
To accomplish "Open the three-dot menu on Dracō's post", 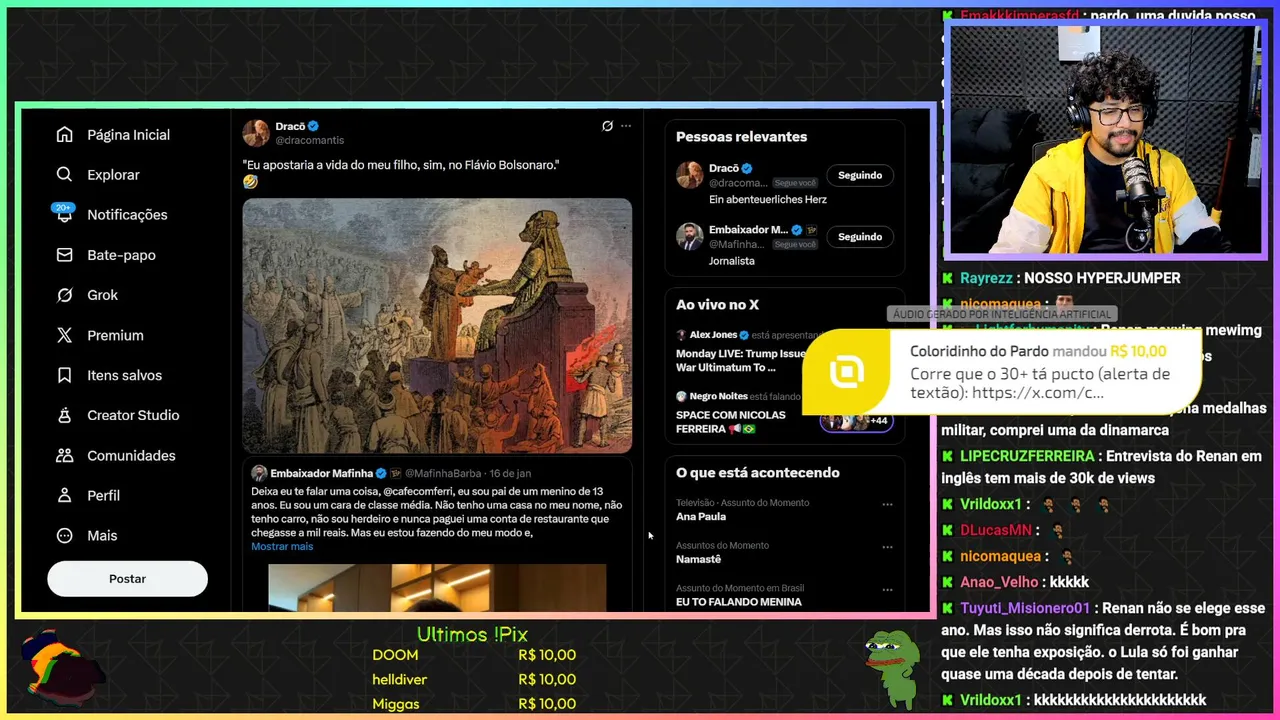I will [x=626, y=126].
